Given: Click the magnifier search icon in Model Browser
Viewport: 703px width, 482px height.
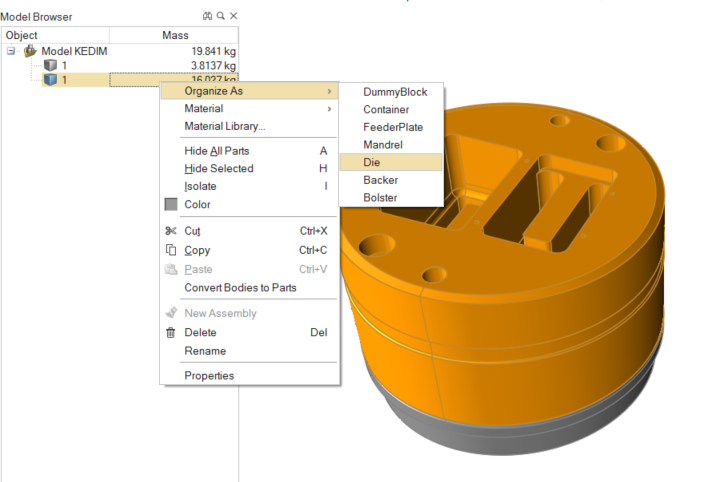Looking at the screenshot, I should pyautogui.click(x=220, y=17).
